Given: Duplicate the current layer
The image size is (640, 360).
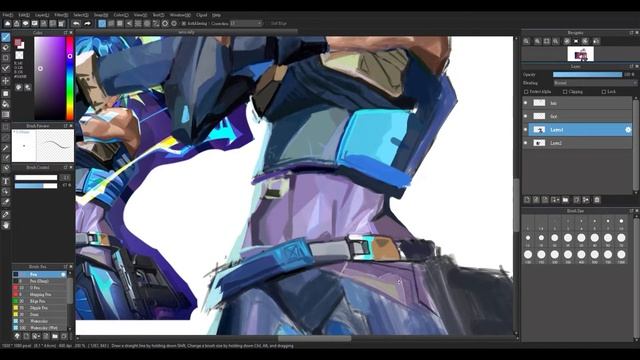Looking at the screenshot, I should coord(577,200).
